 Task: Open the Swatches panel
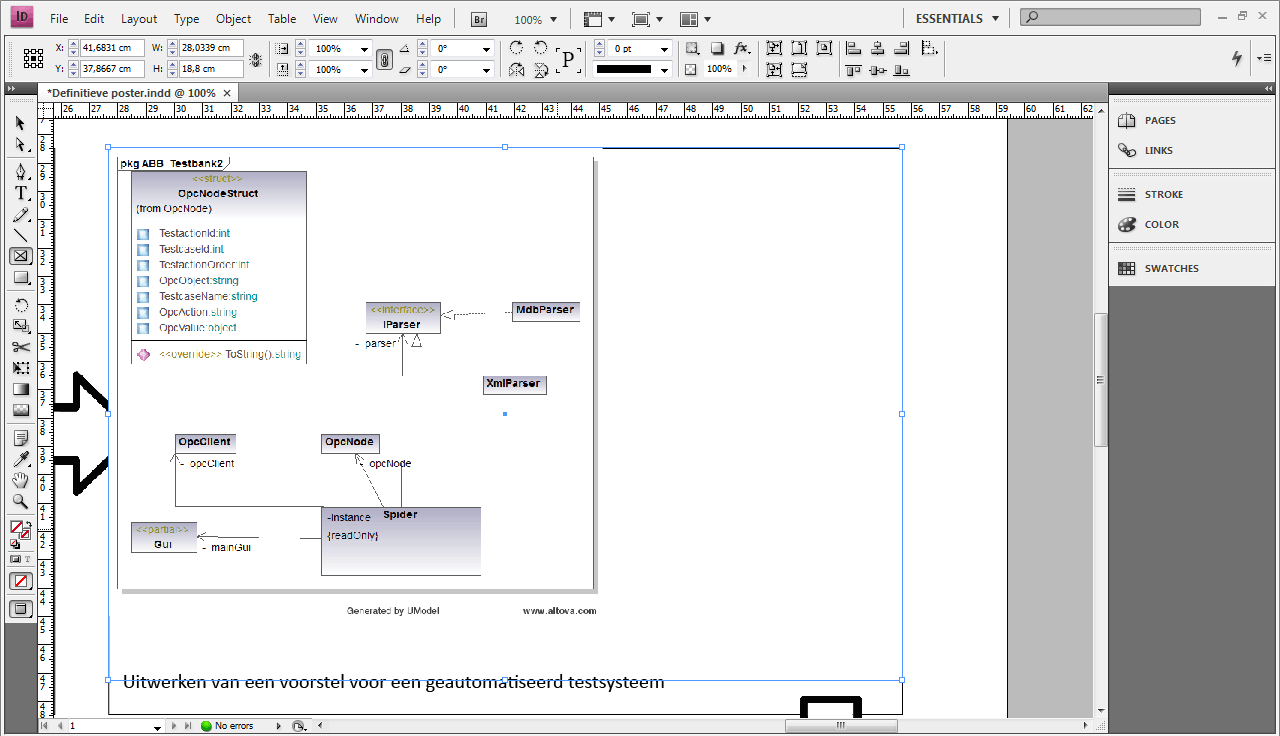click(1171, 268)
